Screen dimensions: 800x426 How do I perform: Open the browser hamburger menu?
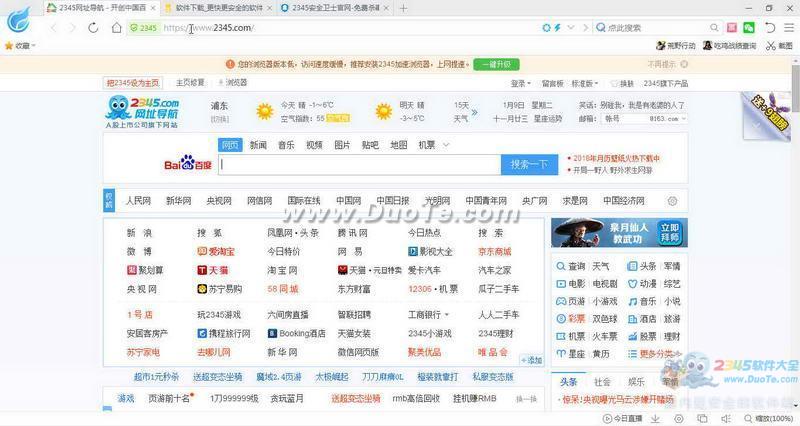pyautogui.click(x=789, y=28)
